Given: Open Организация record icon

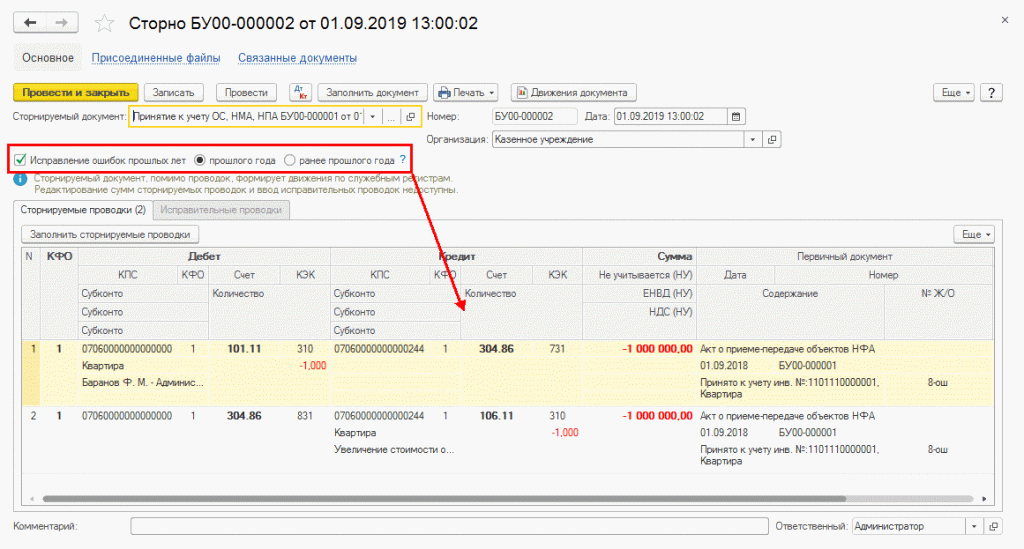Looking at the screenshot, I should coord(772,140).
